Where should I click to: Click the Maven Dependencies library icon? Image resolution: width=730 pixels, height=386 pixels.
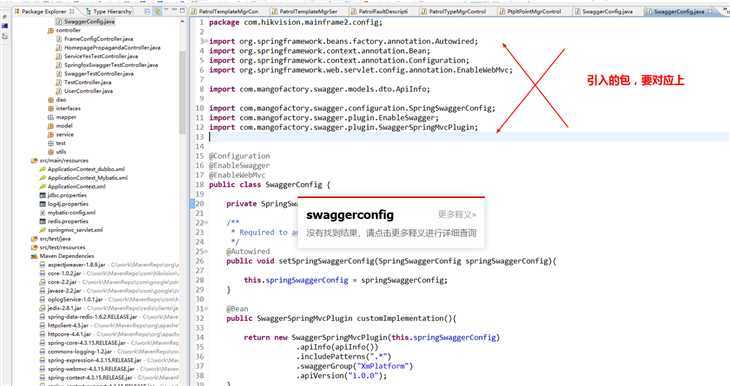34,256
